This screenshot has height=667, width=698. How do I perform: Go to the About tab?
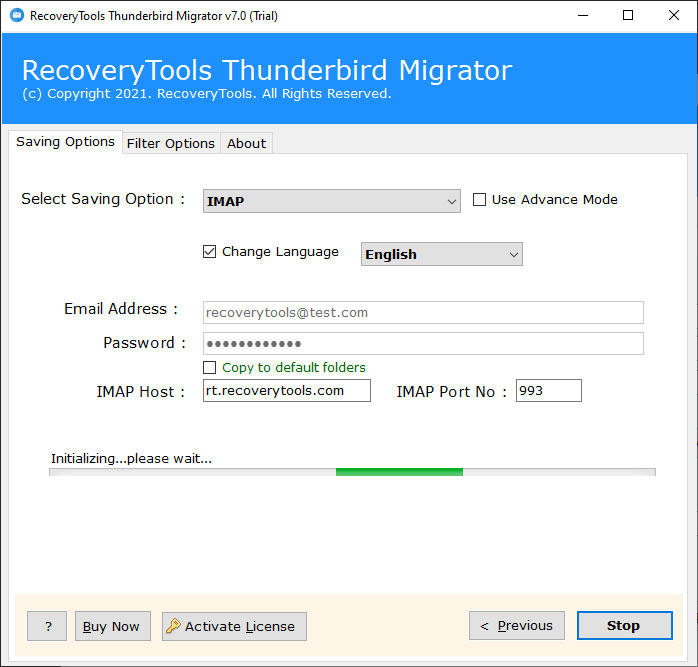[x=246, y=143]
